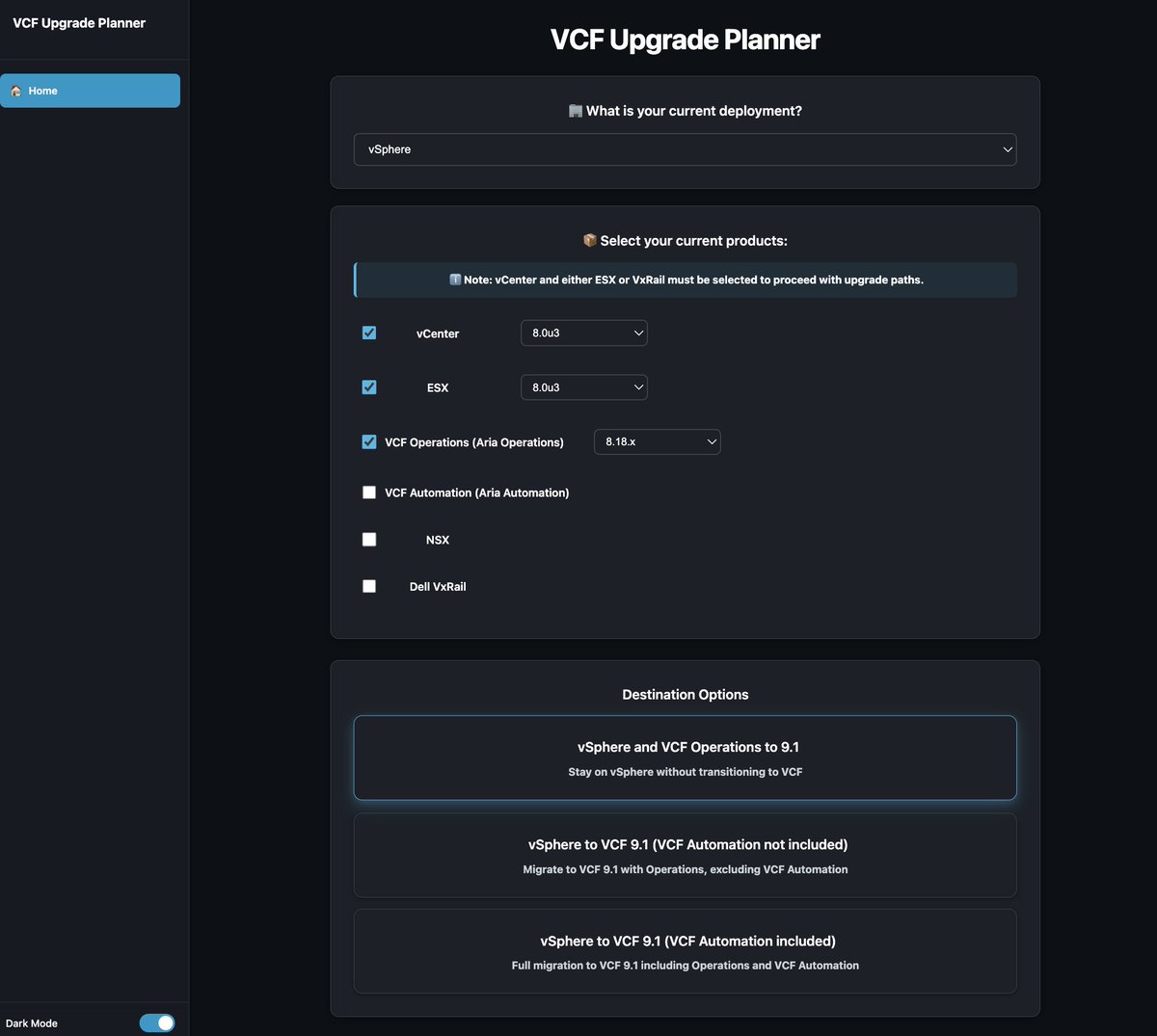This screenshot has height=1036, width=1157.
Task: Click the Dark Mode label text
Action: pyautogui.click(x=32, y=1023)
